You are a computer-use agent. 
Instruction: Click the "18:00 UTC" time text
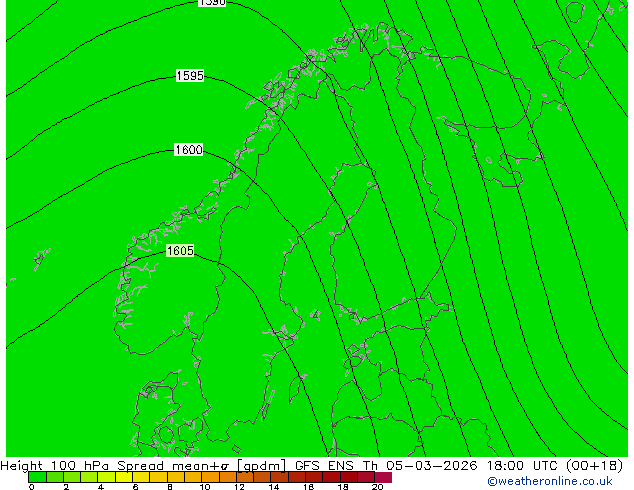point(522,466)
